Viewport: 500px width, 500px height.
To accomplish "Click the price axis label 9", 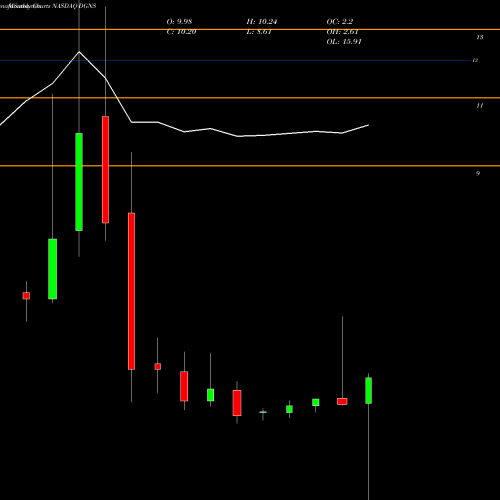I will [478, 173].
